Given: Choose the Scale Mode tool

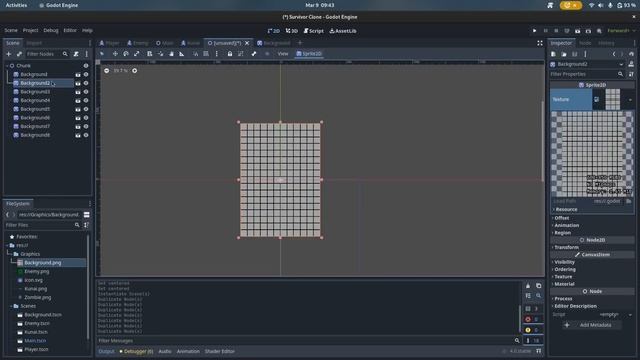Looking at the screenshot, I should pos(137,54).
